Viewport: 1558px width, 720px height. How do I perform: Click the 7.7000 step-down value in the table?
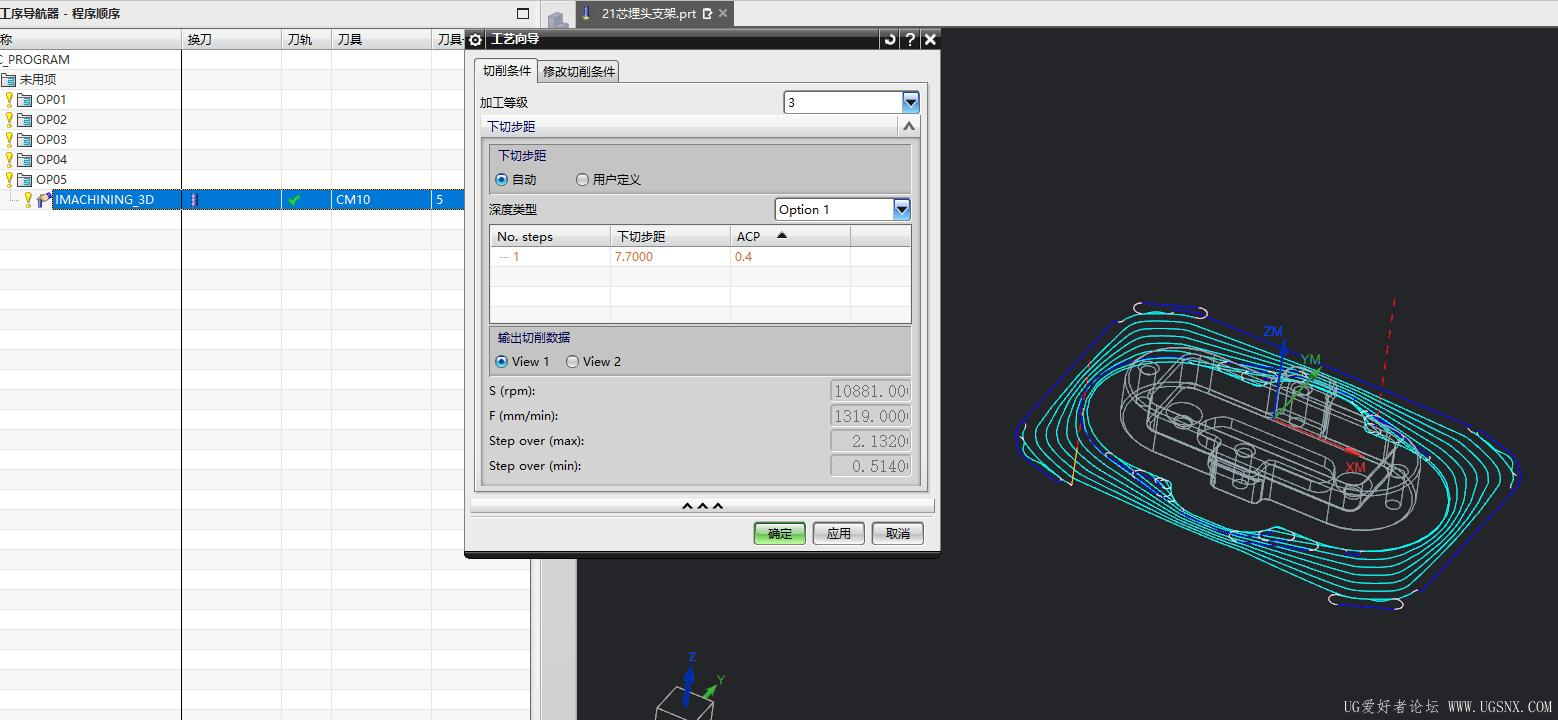(x=634, y=257)
